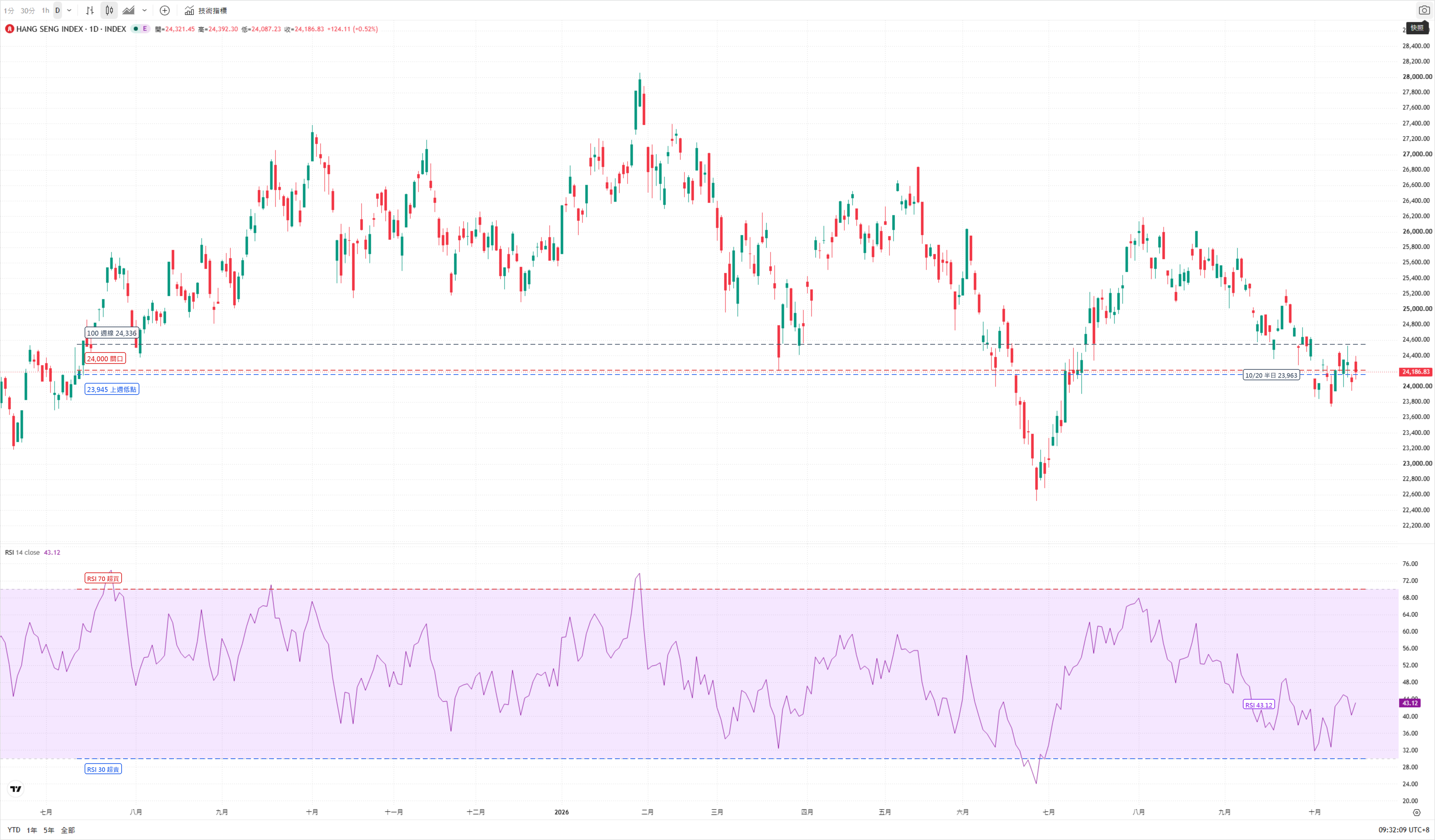
Task: Set the range to YTD
Action: 14,830
